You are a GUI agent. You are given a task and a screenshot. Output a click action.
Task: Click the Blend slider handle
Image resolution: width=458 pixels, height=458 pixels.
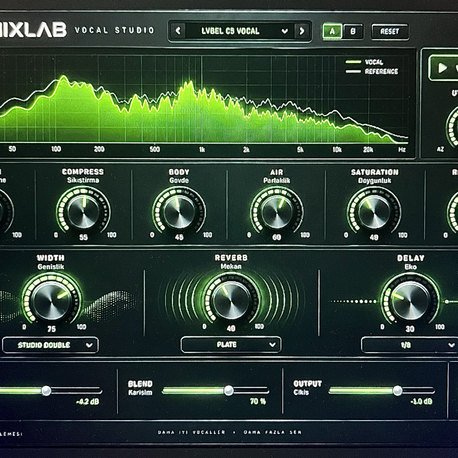[229, 390]
